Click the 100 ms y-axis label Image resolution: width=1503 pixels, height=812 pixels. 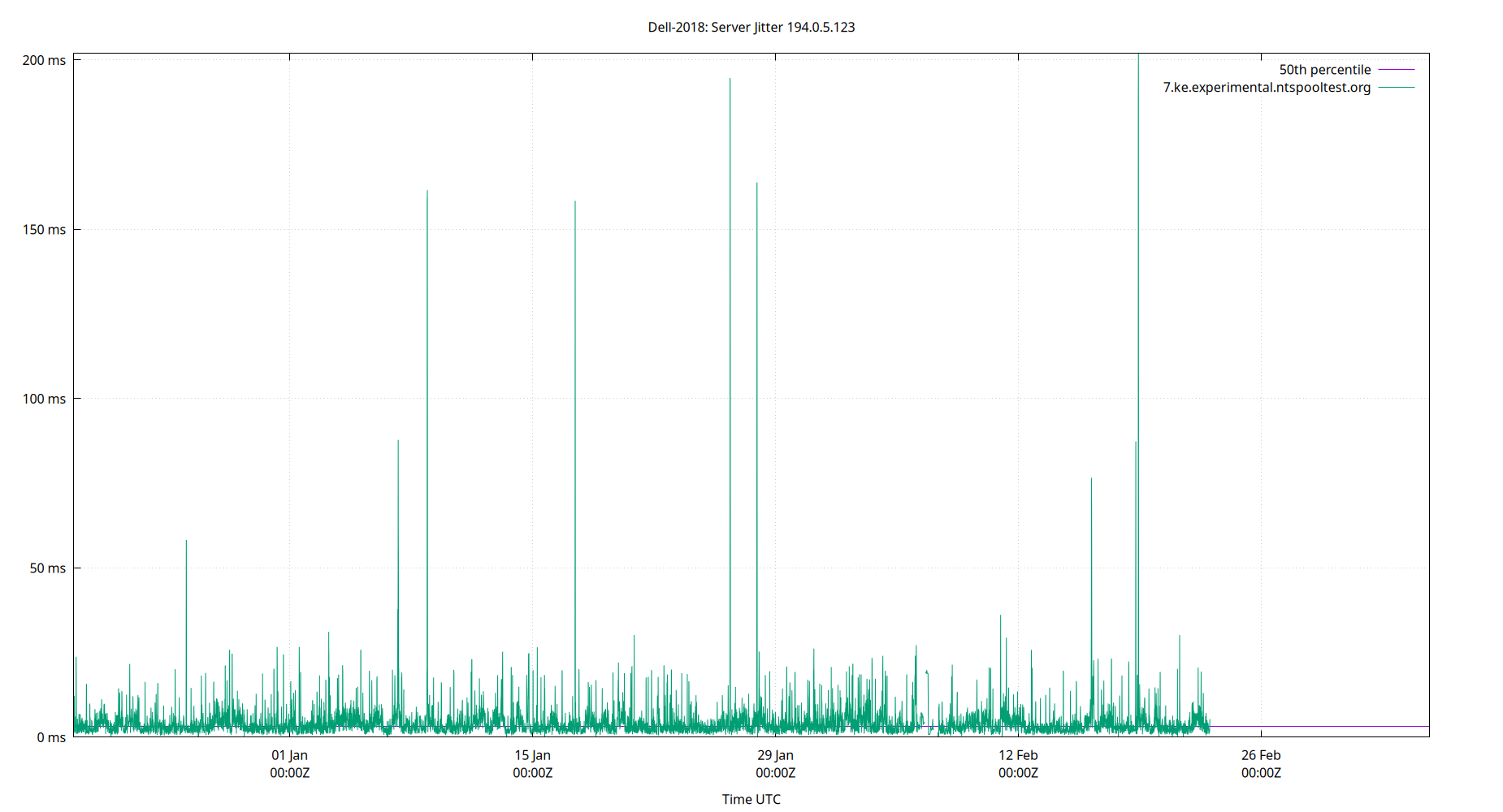coord(46,399)
